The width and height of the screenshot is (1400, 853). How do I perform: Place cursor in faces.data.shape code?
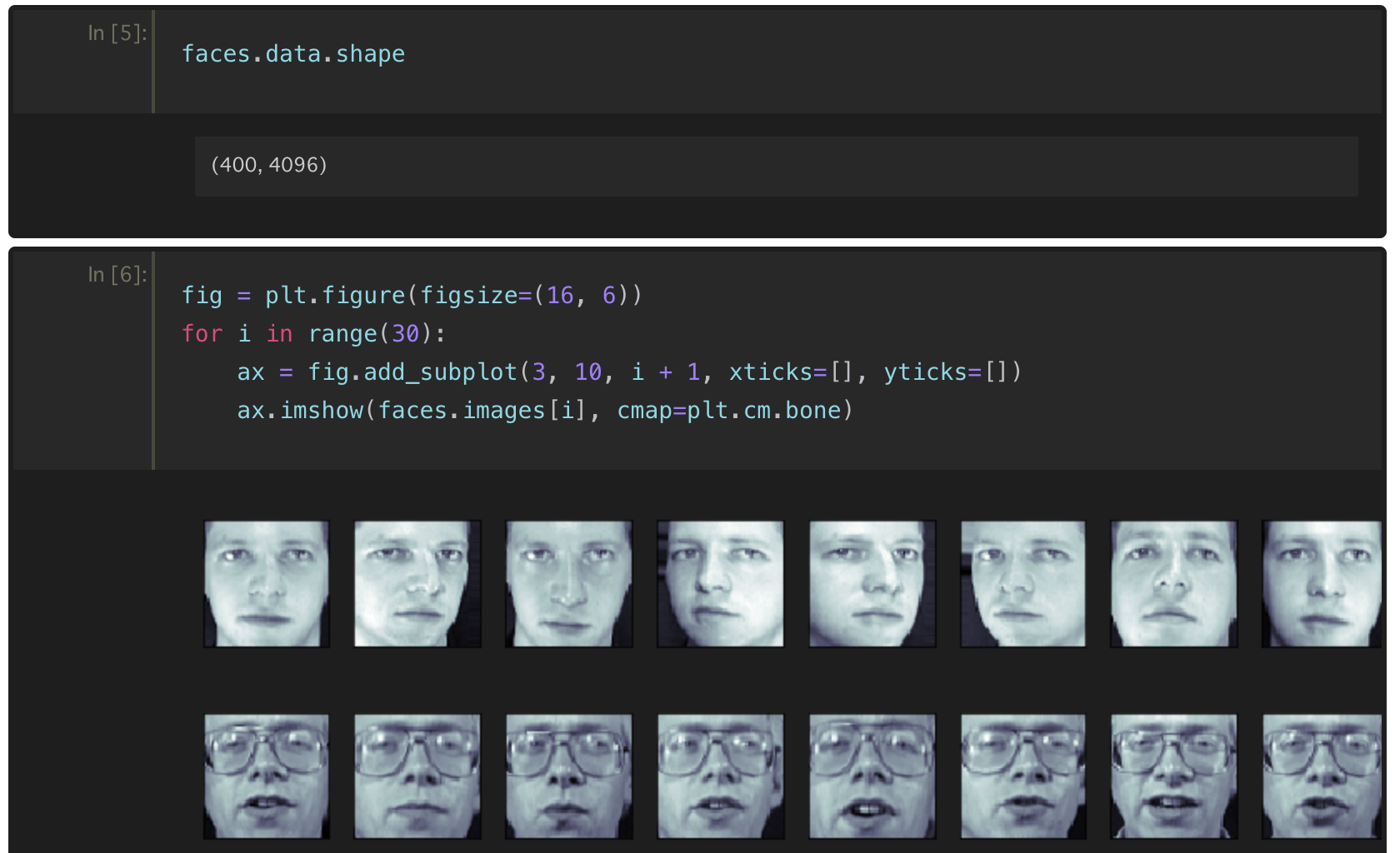click(x=293, y=54)
